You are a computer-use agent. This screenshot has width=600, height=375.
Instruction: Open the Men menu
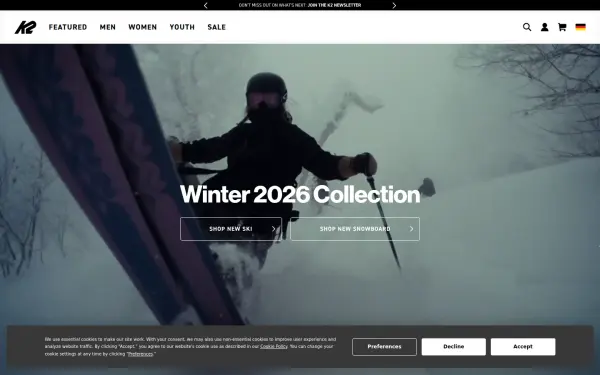(108, 27)
